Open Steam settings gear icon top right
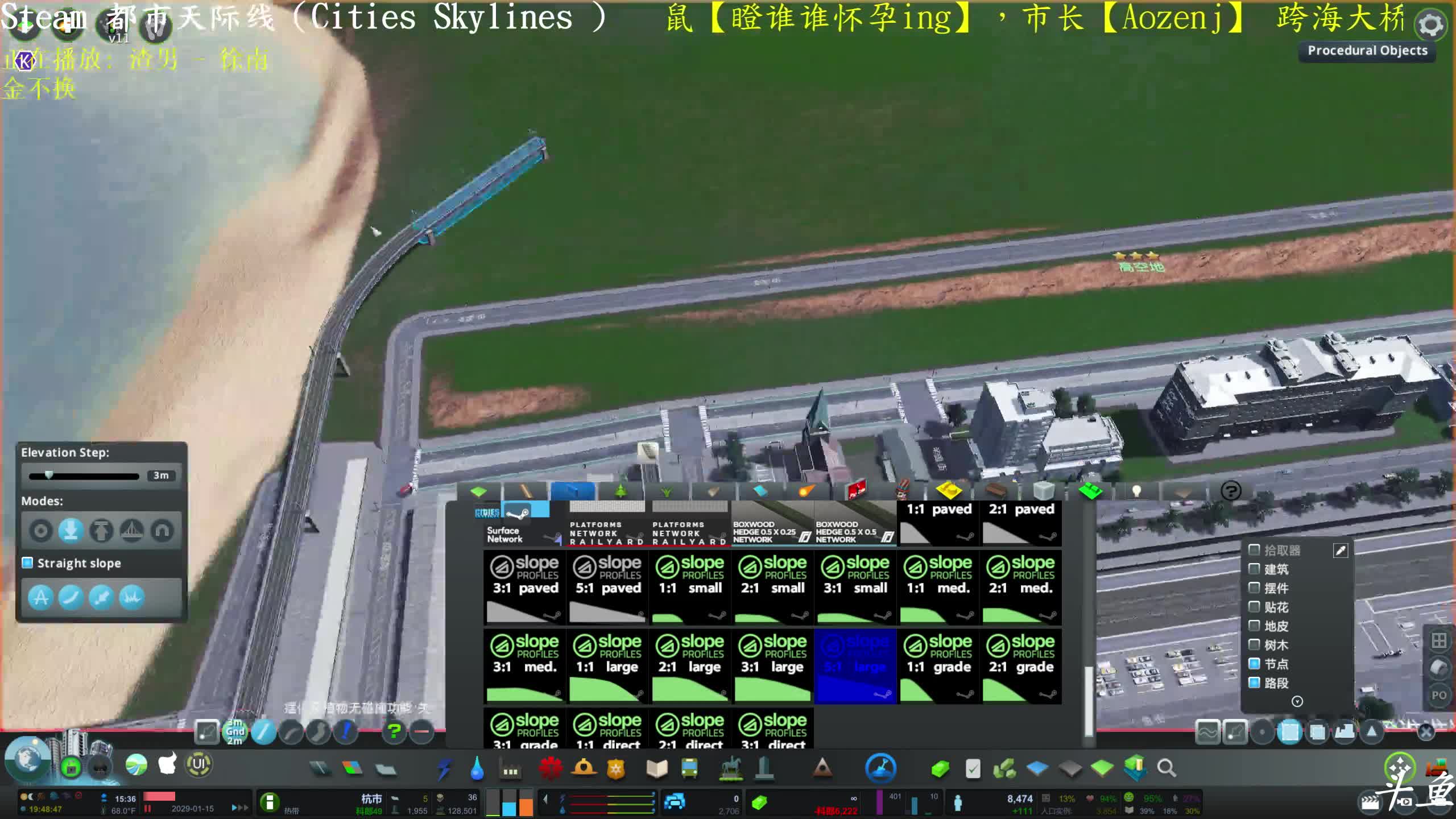The width and height of the screenshot is (1456, 819). coord(1430,24)
